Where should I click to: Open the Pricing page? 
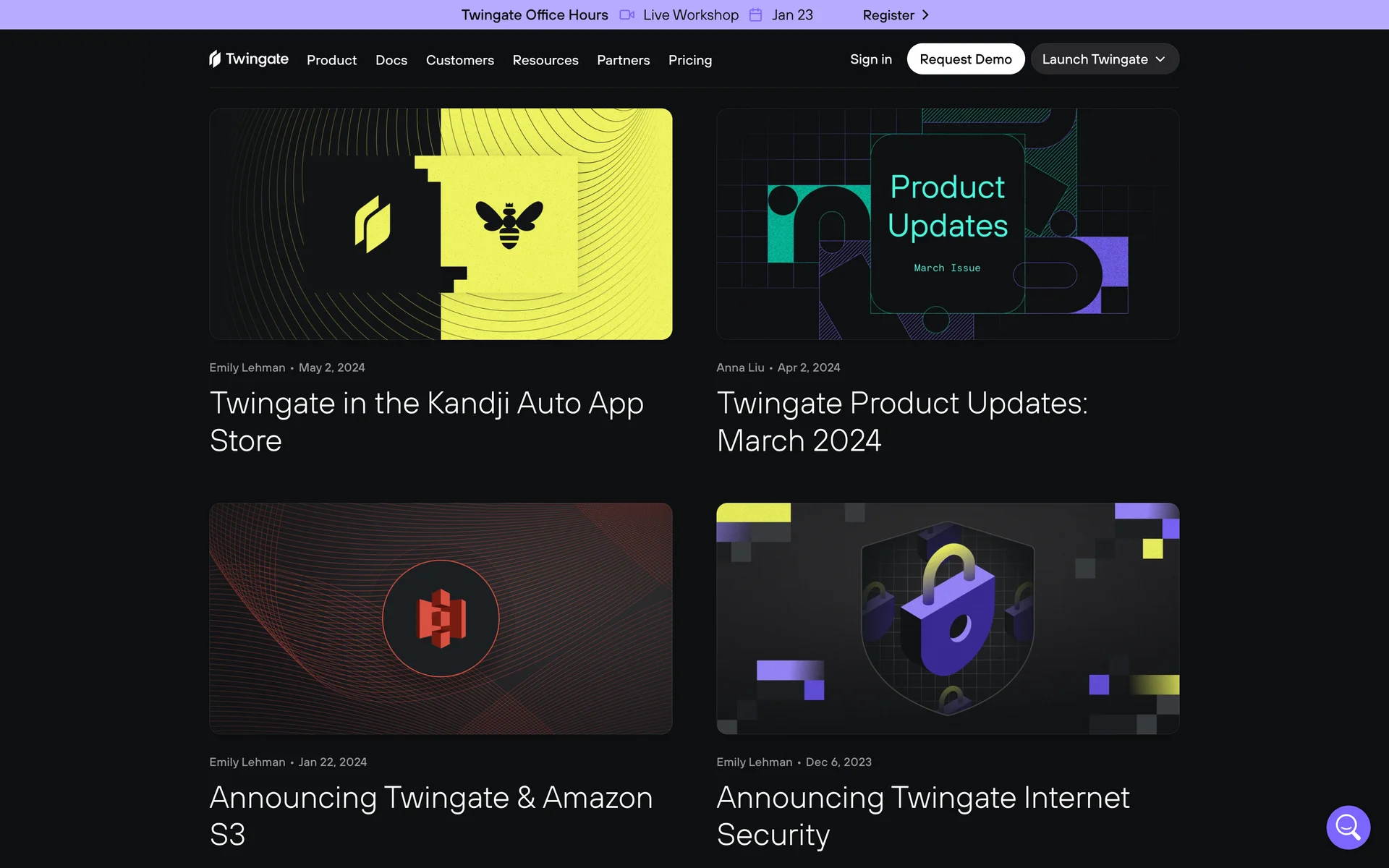(689, 60)
